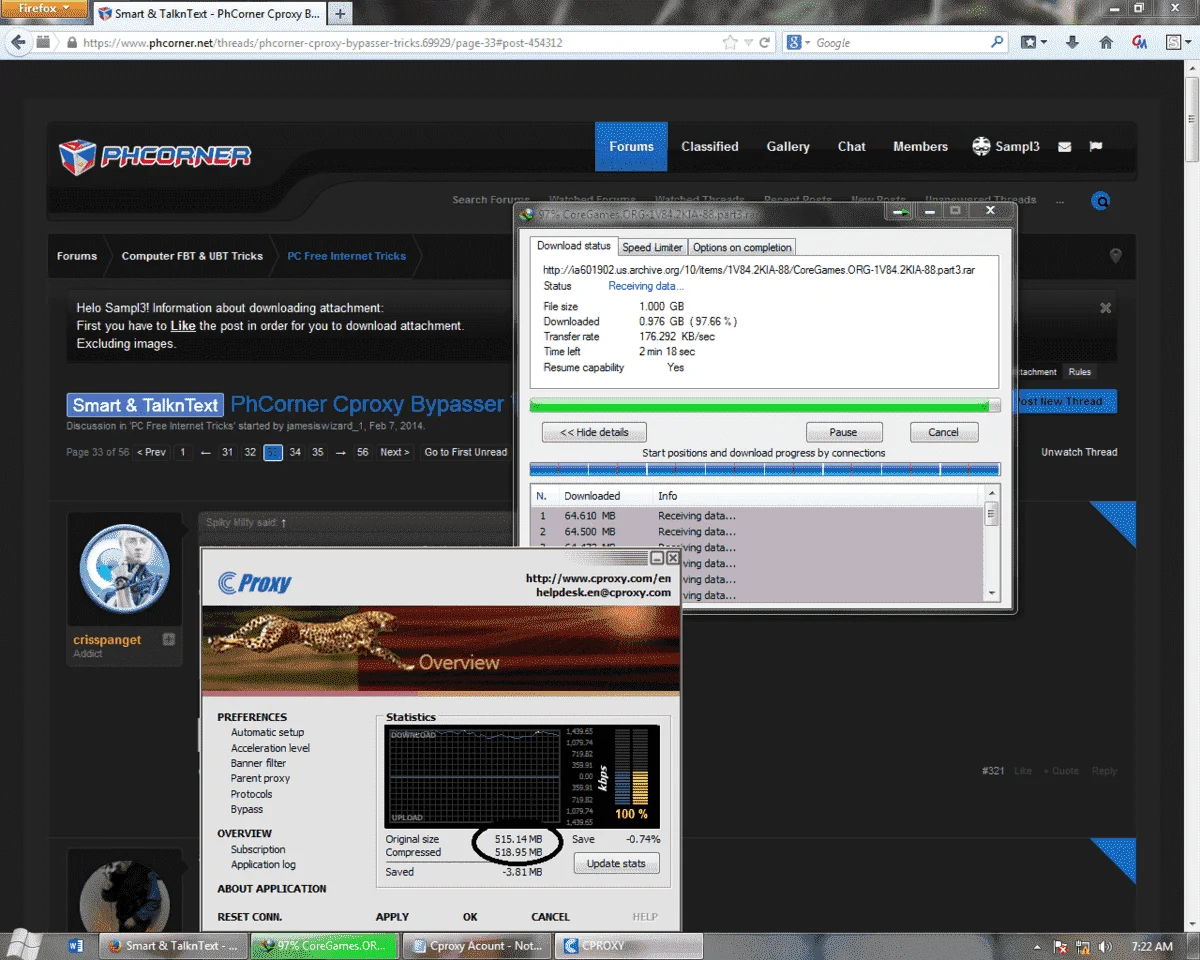Open Subscription under Overview
The width and height of the screenshot is (1200, 960).
point(258,849)
